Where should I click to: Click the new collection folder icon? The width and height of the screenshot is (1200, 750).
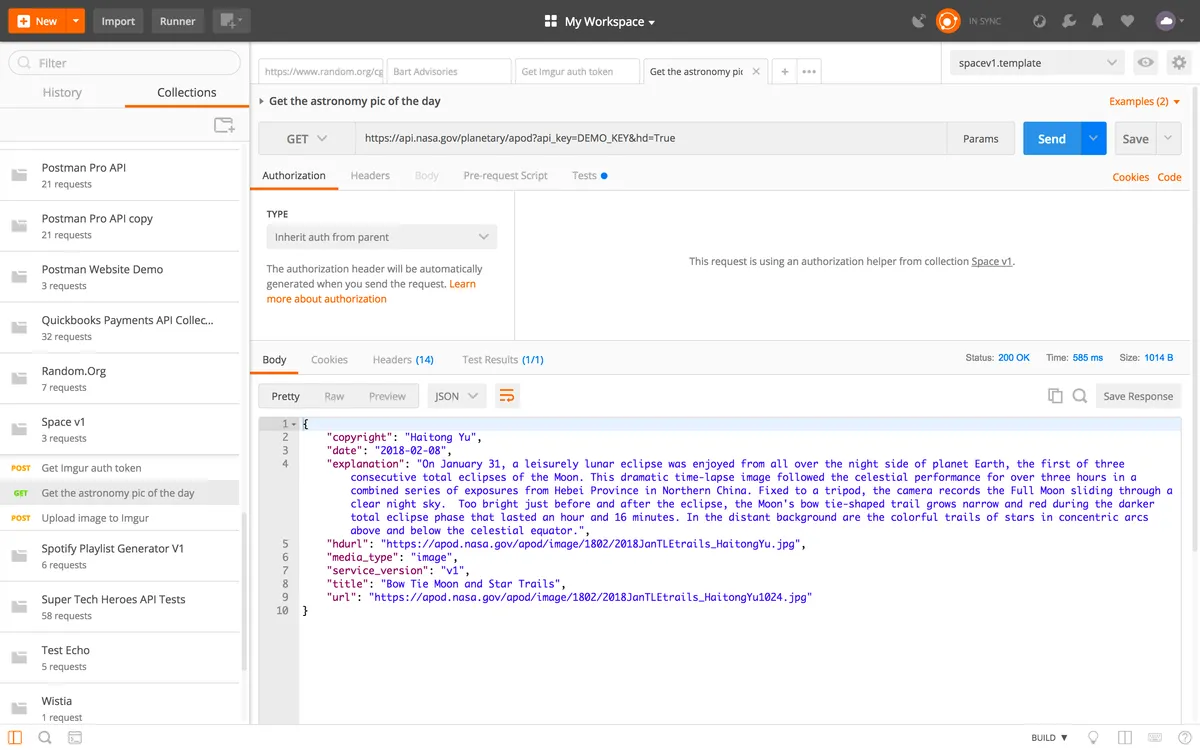[224, 125]
